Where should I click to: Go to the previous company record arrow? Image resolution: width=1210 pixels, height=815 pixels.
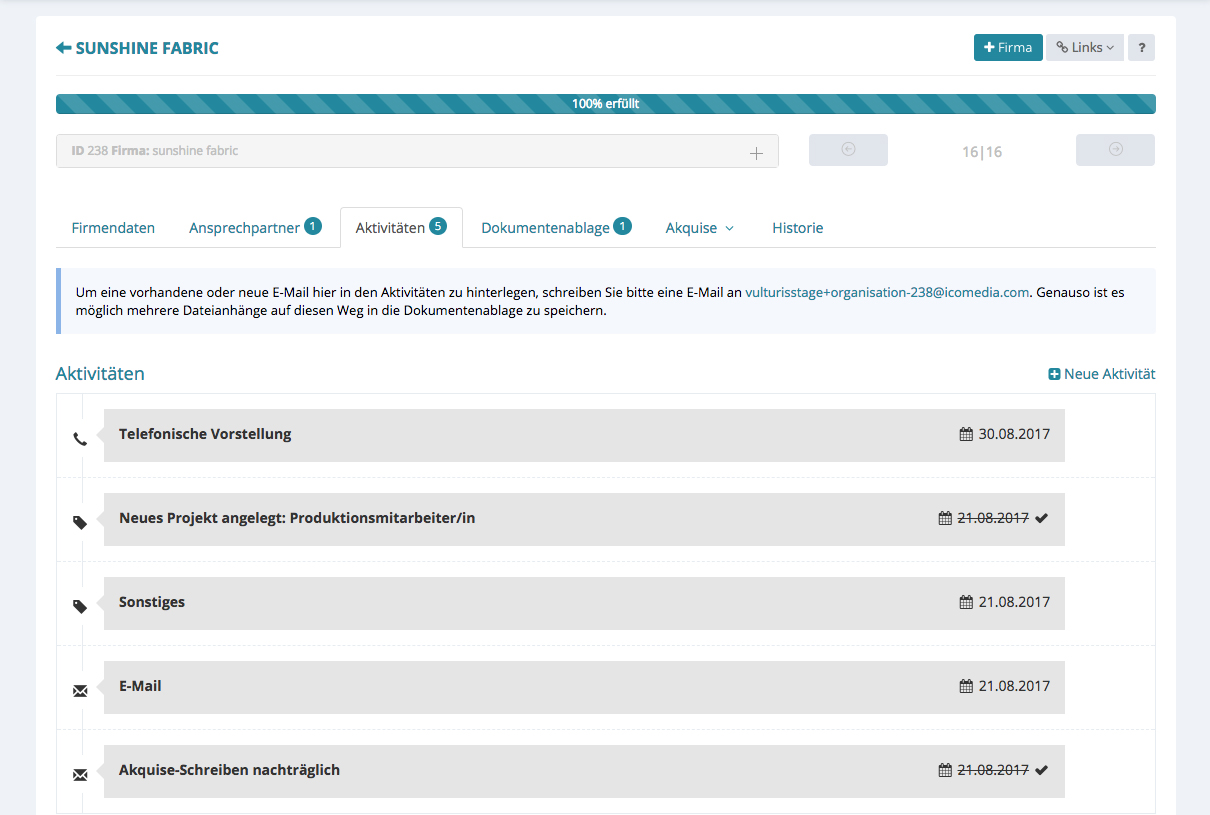[848, 150]
